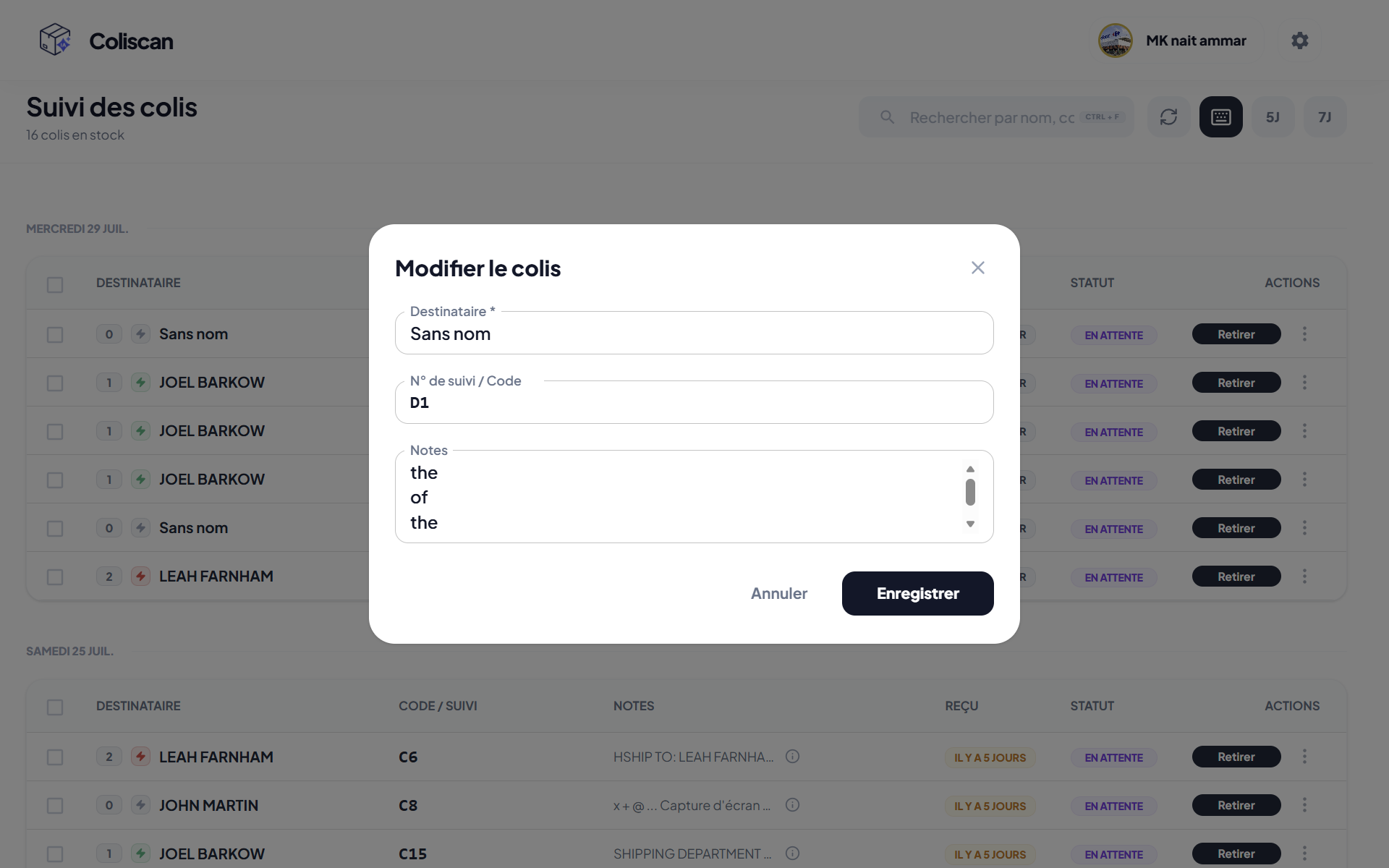Open the three-dot menu for JOHN MARTIN row

click(x=1304, y=805)
